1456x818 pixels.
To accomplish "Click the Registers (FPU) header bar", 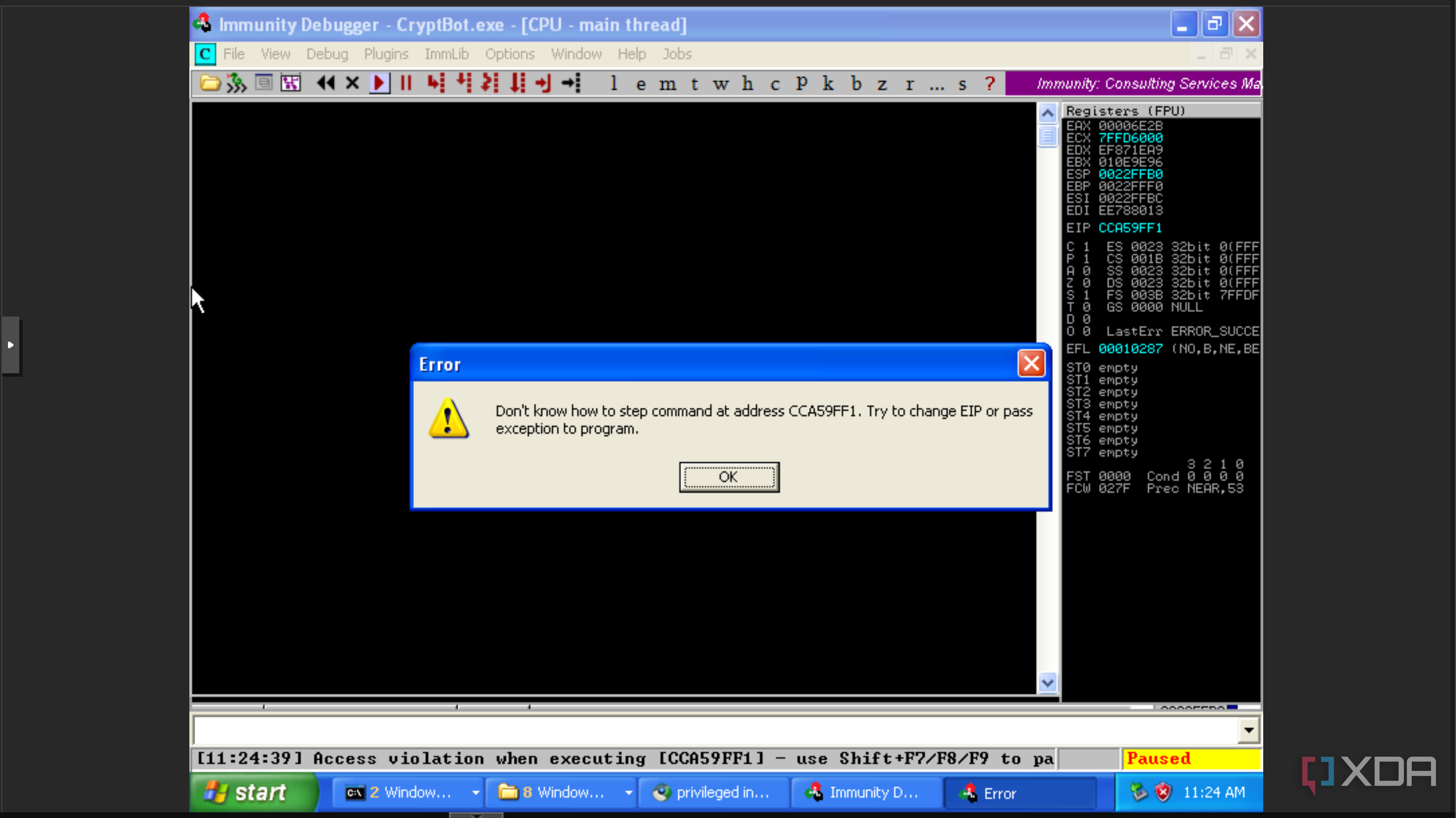I will [1161, 111].
